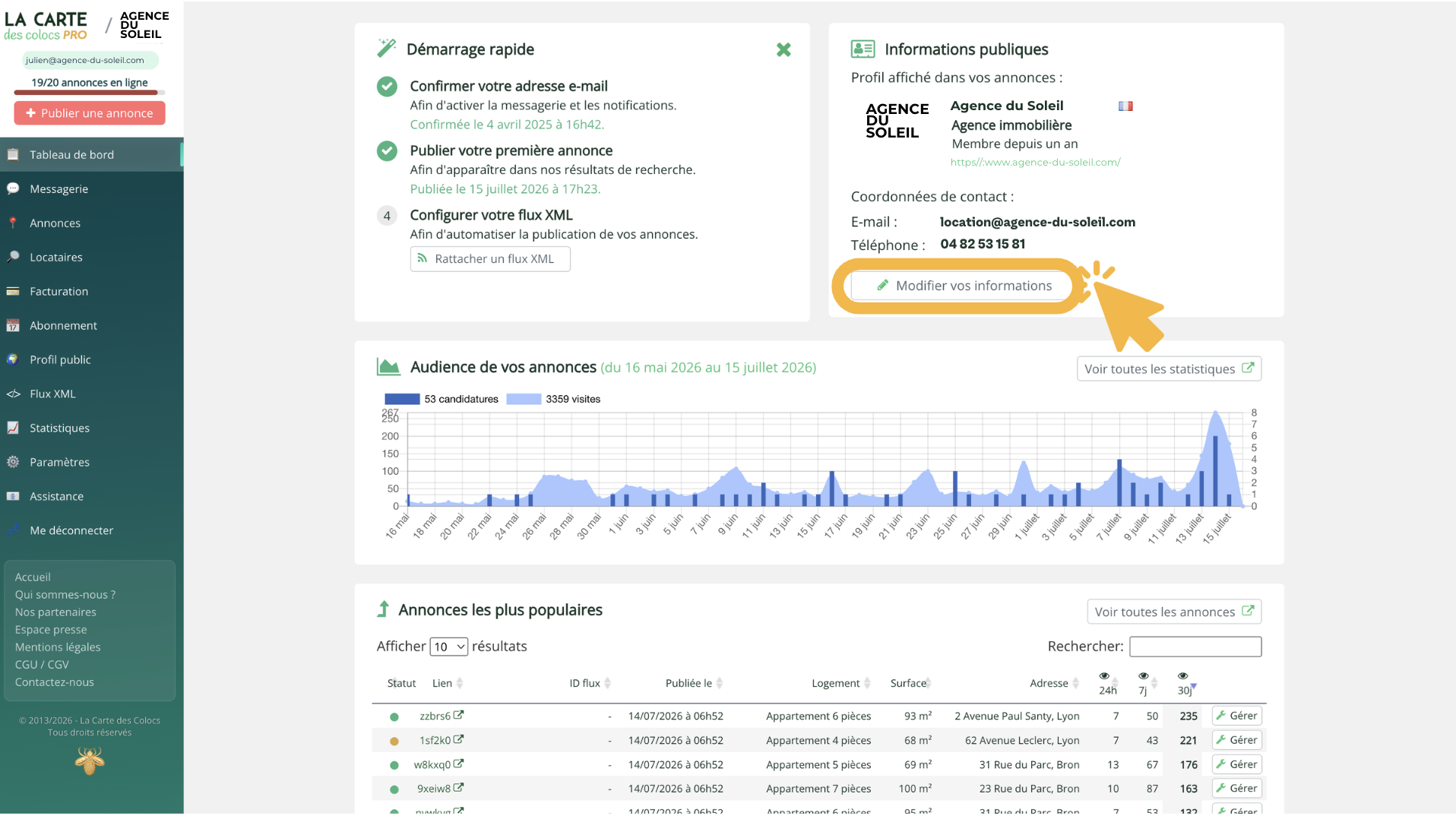Click the Annonces pin icon
This screenshot has height=816, width=1456.
(x=13, y=223)
